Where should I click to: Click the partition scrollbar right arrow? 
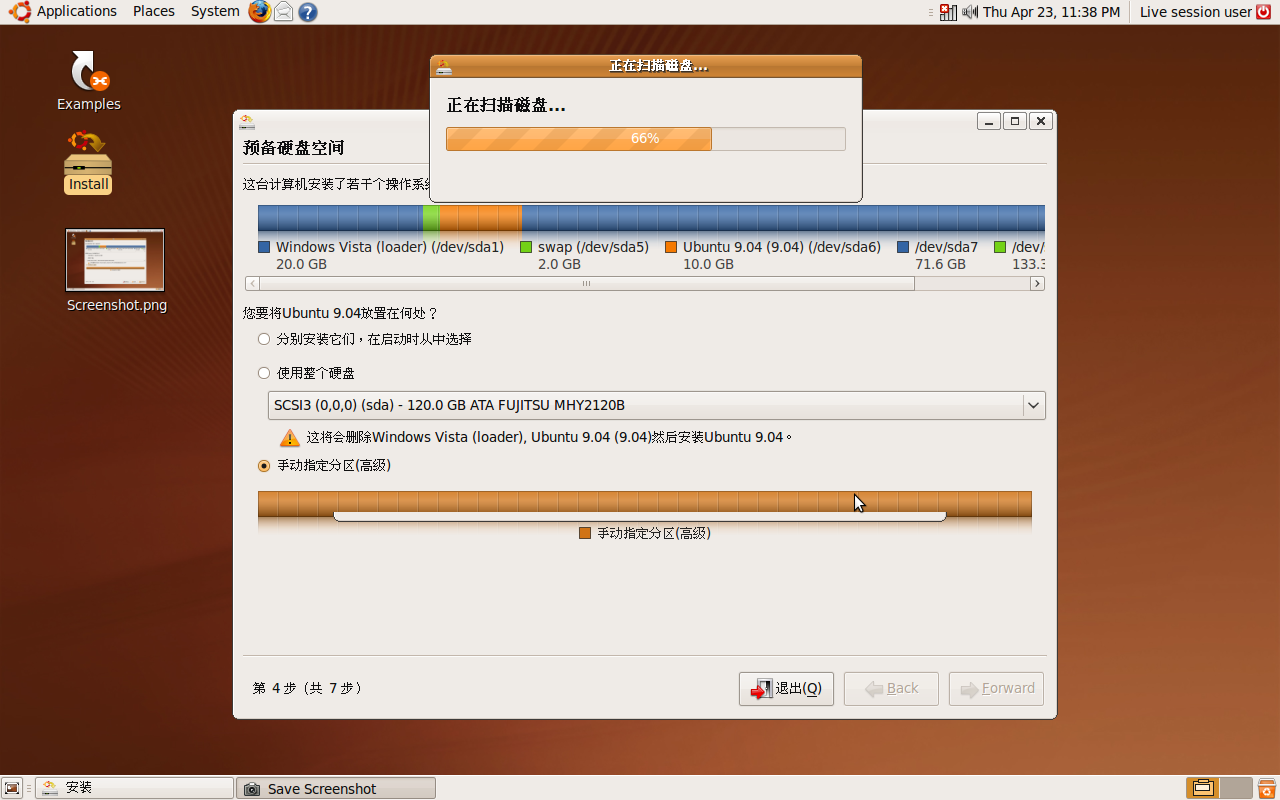click(1038, 284)
